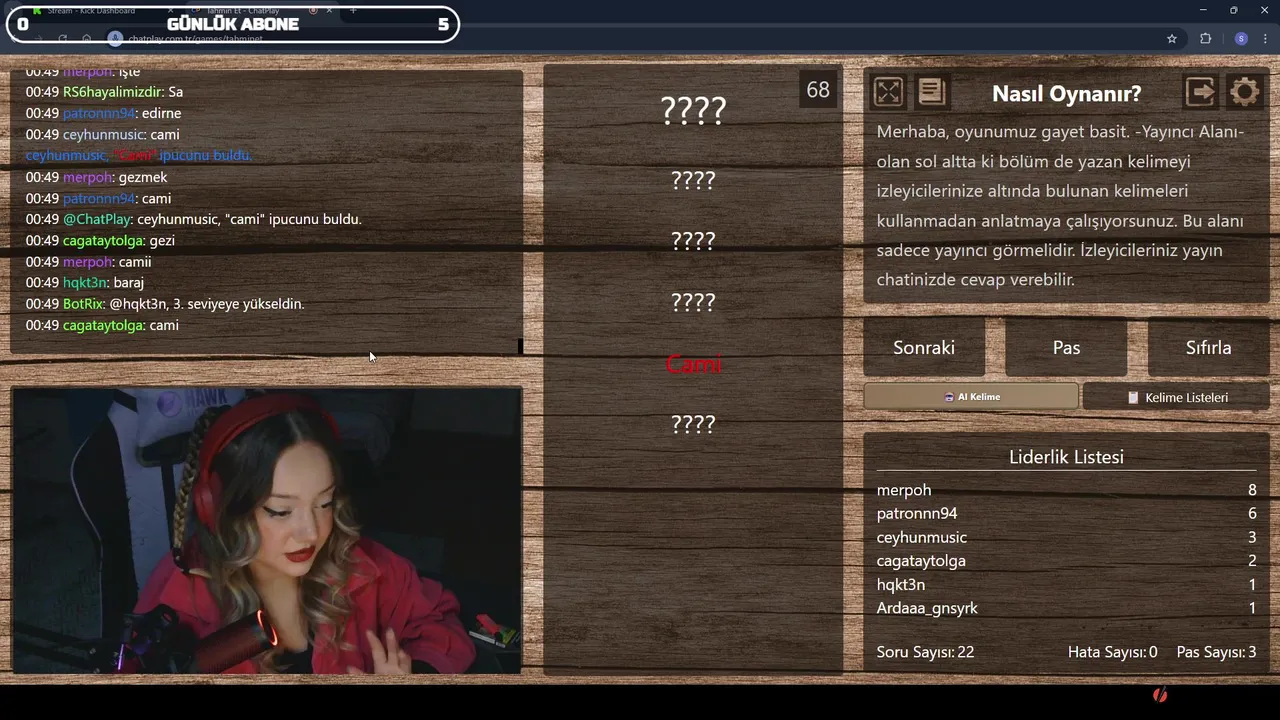Click patronnn94 in the leaderboard
Screen dimensions: 1280x720
click(917, 513)
